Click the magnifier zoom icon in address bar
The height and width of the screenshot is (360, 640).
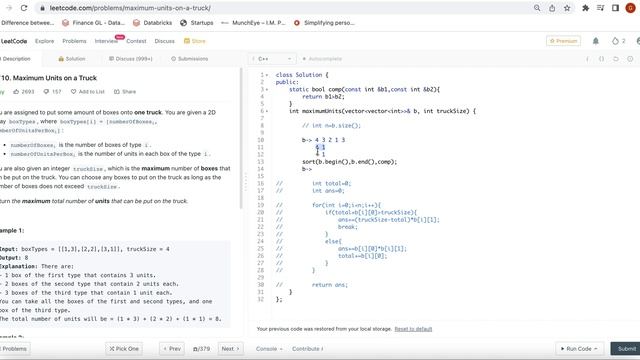(537, 8)
